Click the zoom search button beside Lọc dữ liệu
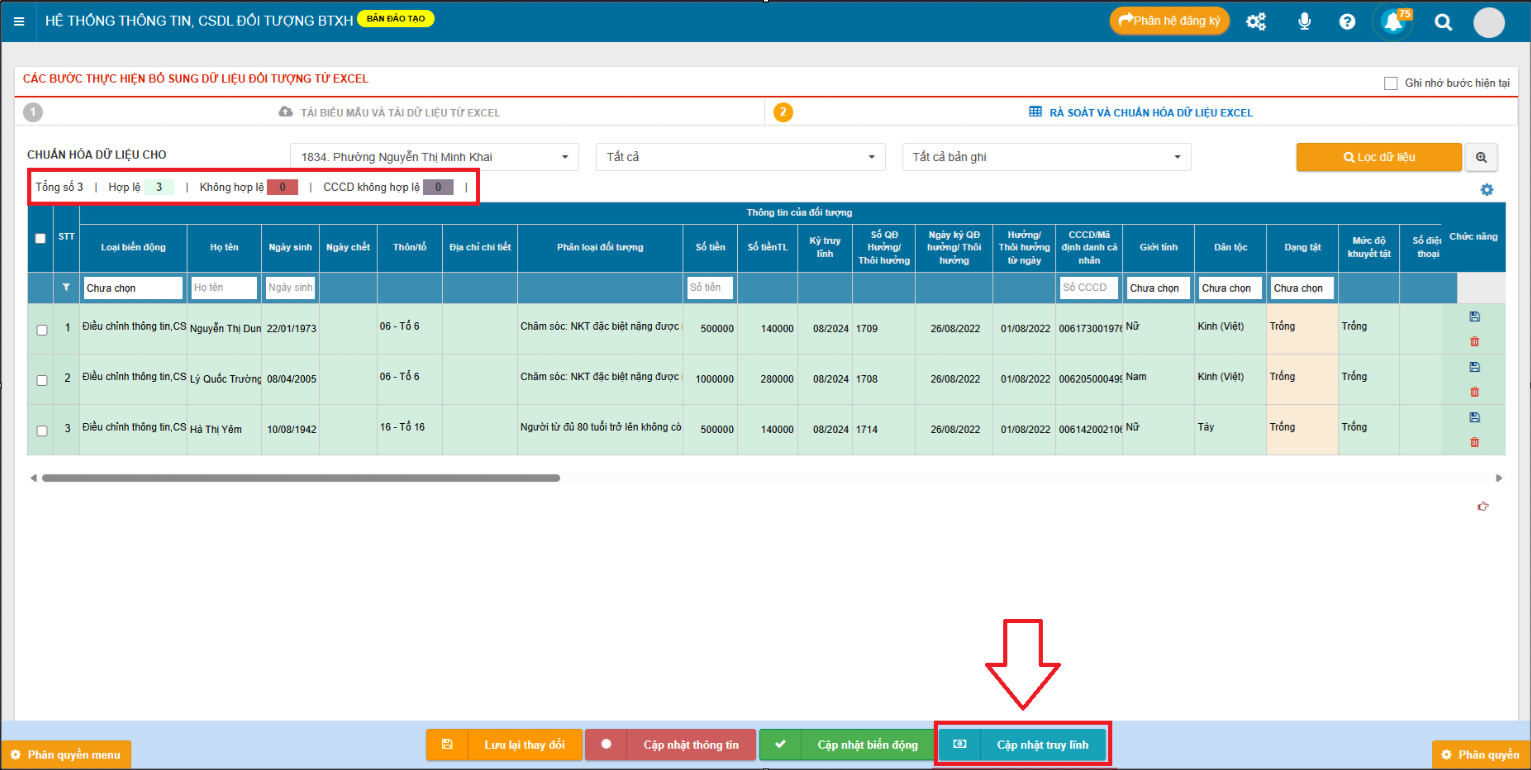This screenshot has height=770, width=1531. tap(1481, 157)
